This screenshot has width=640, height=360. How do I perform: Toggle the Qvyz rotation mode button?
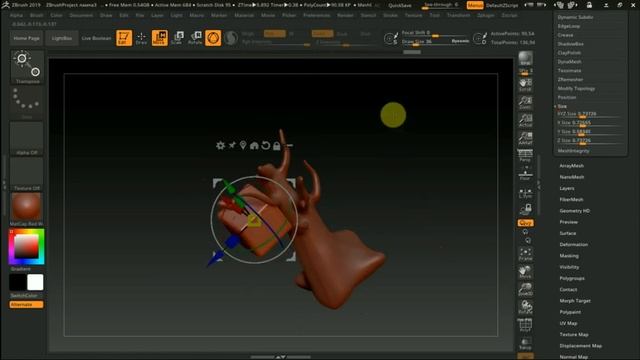click(x=525, y=223)
